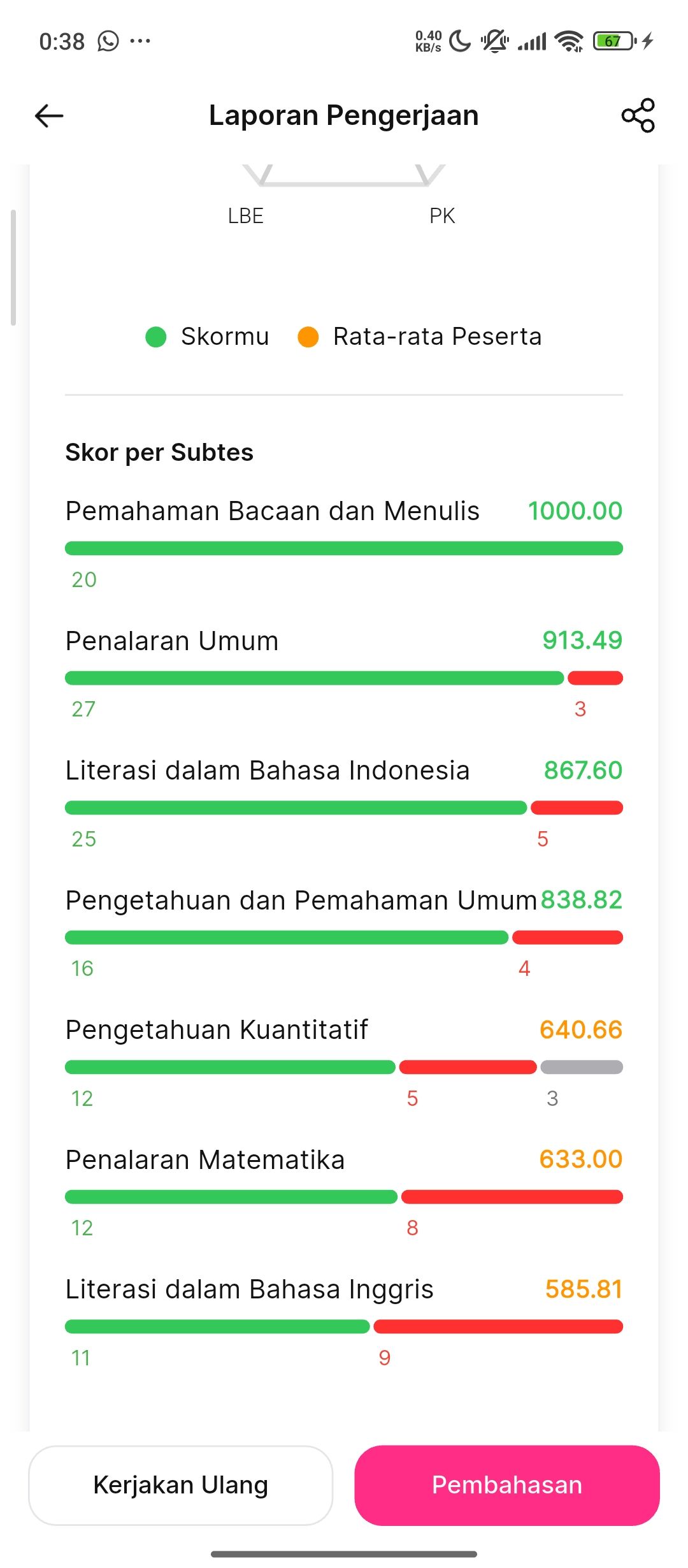Tap the Wi-Fi status icon
Image resolution: width=688 pixels, height=1568 pixels.
point(569,41)
